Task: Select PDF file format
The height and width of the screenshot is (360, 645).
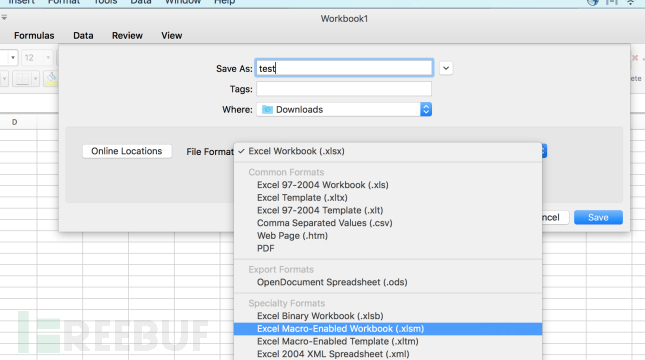Action: coord(388,249)
